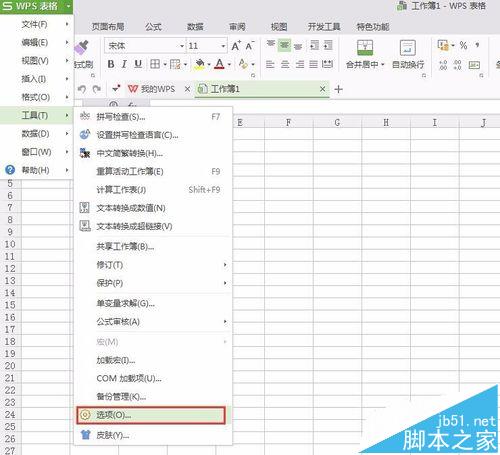Align text right
500x455 pixels.
tap(300, 64)
